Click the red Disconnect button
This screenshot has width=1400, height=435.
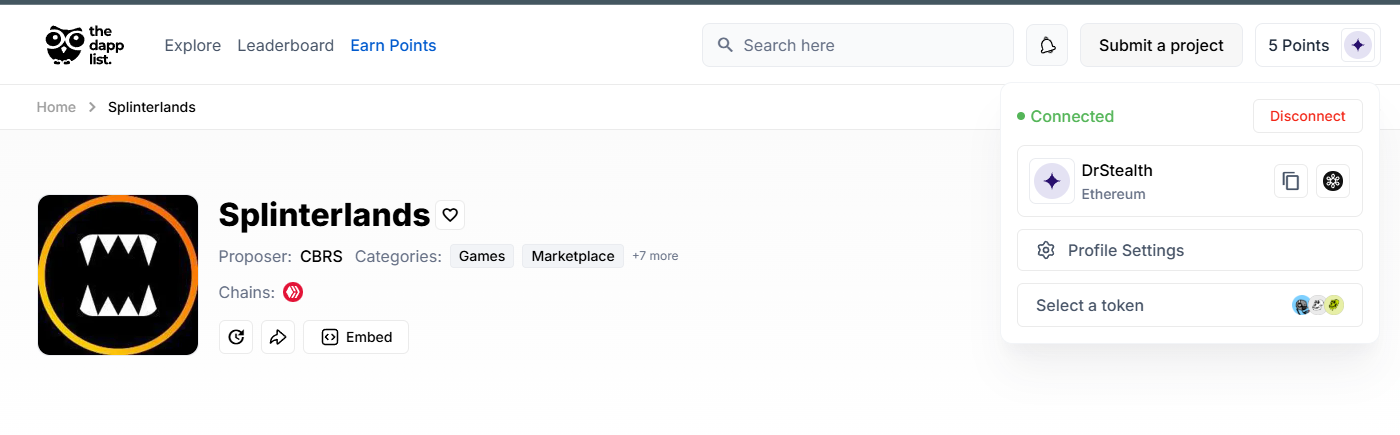coord(1308,116)
